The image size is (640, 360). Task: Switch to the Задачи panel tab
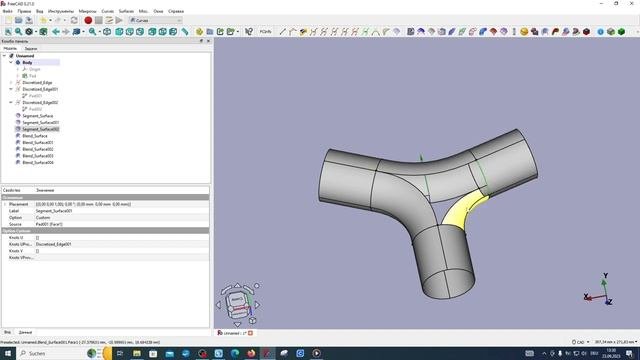click(x=31, y=49)
